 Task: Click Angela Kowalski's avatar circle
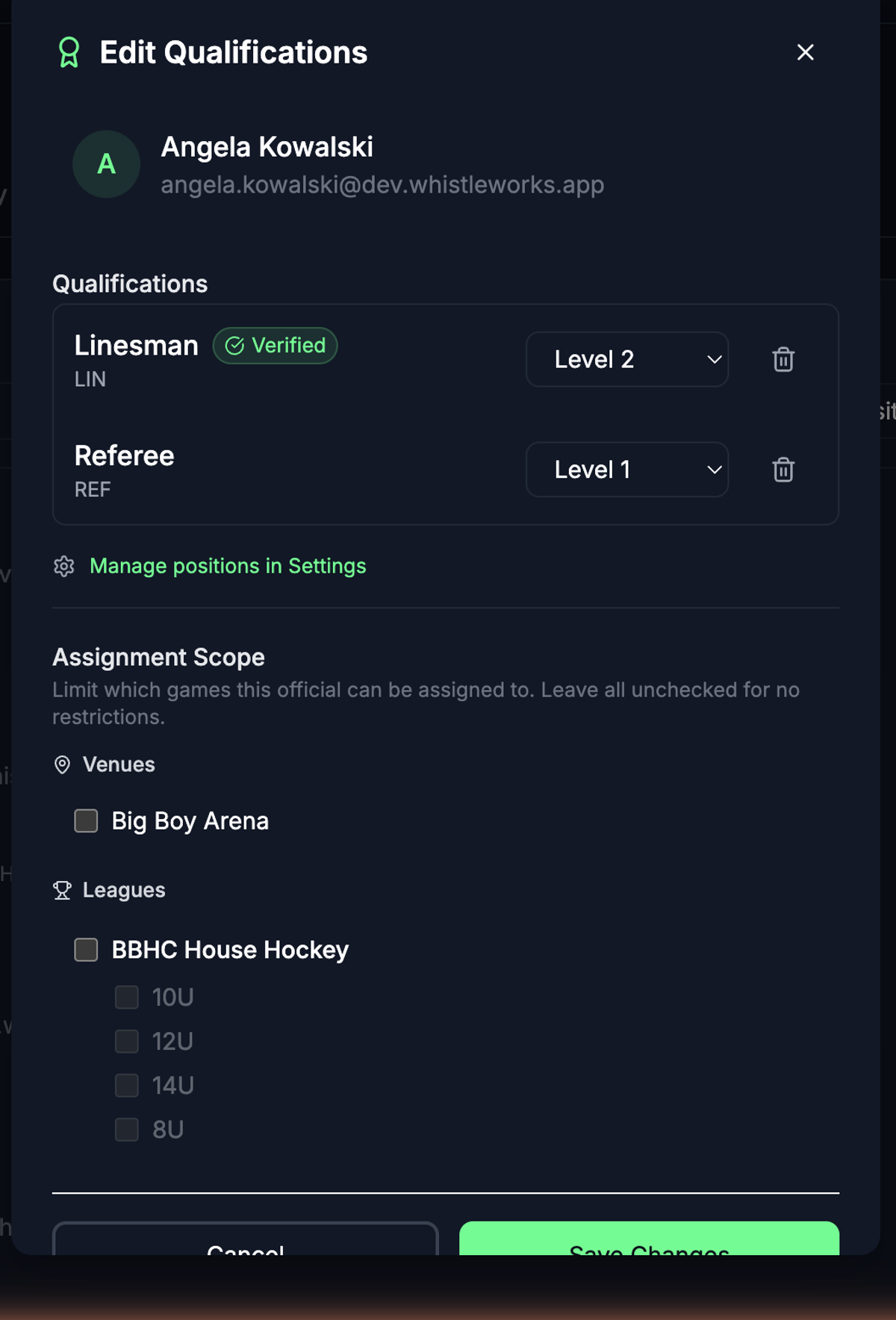point(106,164)
